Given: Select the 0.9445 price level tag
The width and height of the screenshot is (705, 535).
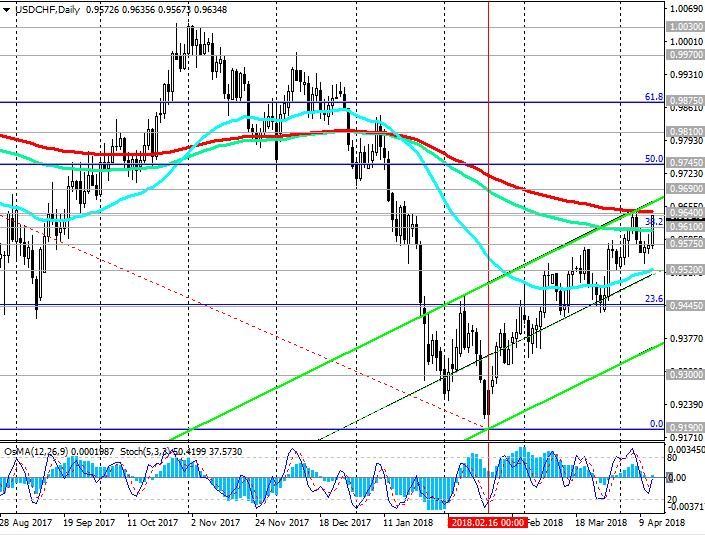Looking at the screenshot, I should [685, 305].
